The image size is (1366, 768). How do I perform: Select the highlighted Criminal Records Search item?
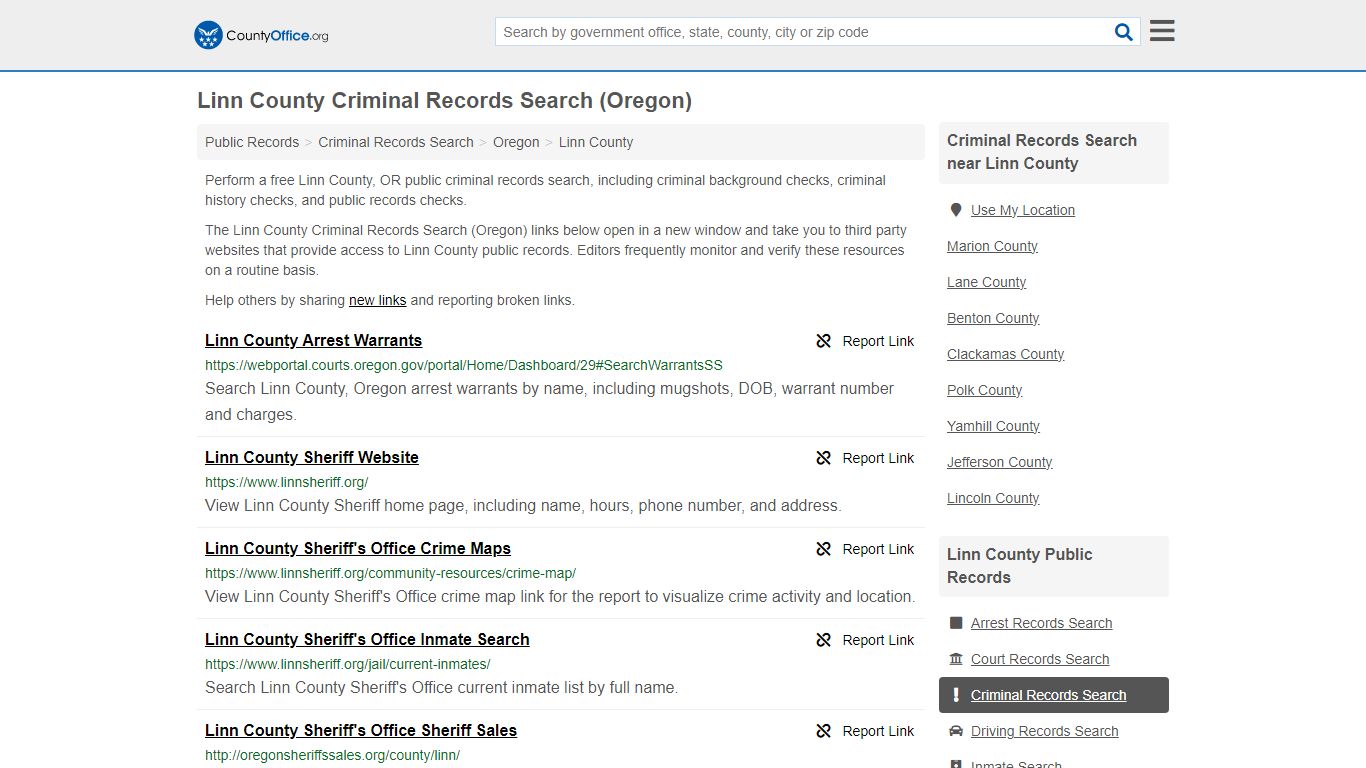click(1054, 695)
